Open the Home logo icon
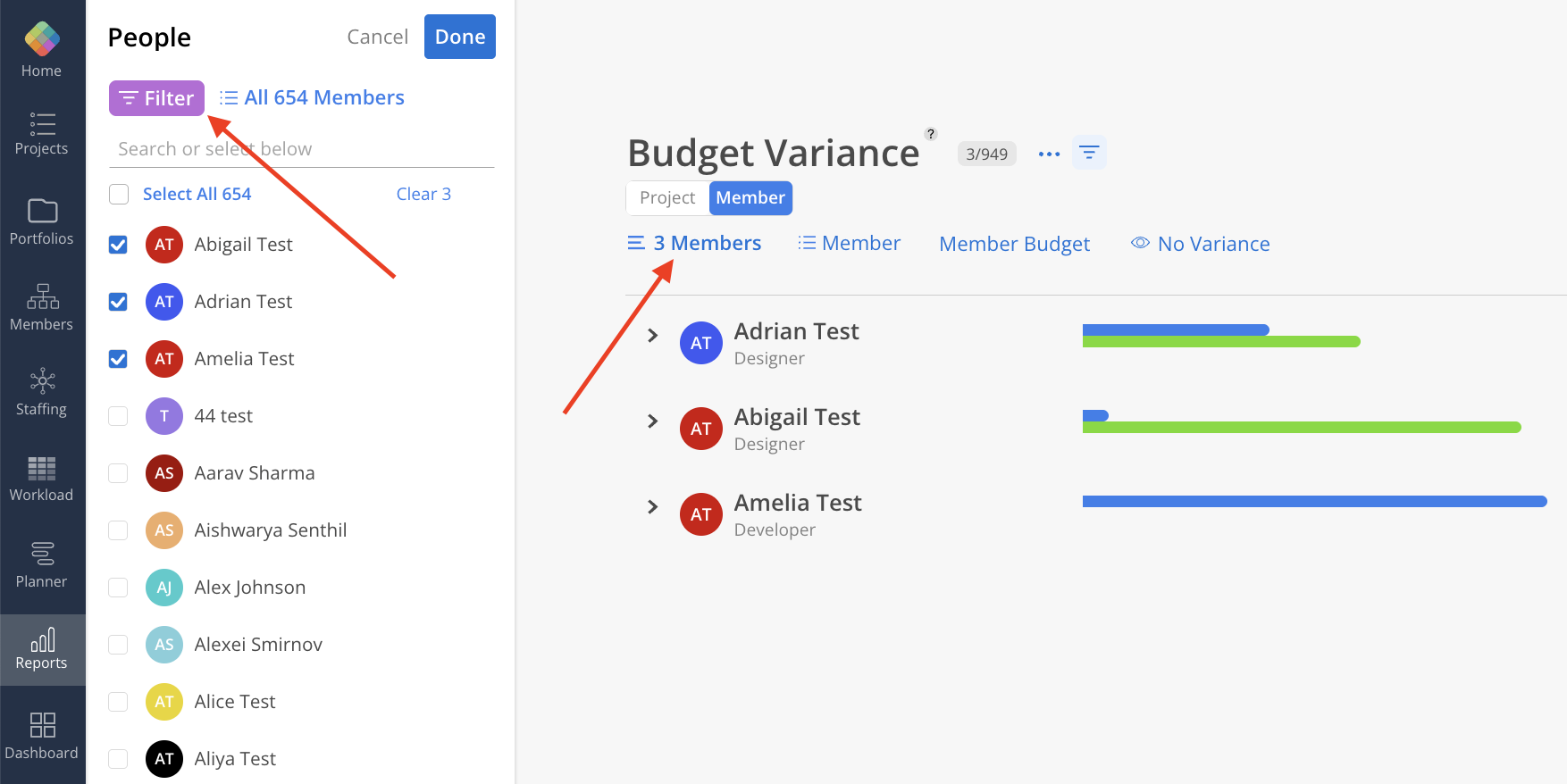The image size is (1567, 784). (x=42, y=38)
